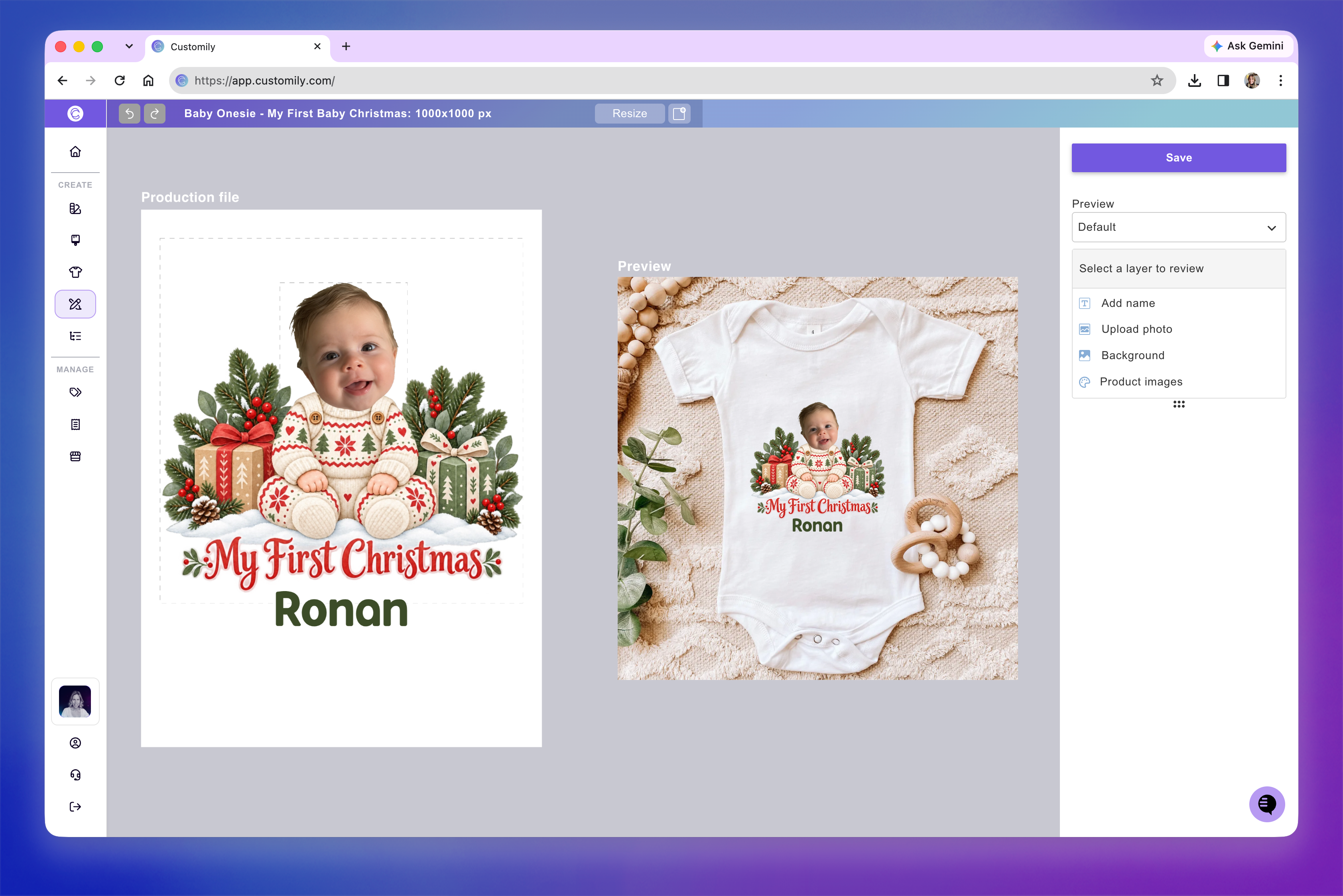Expand the Preview Default dropdown
This screenshot has height=896, width=1343.
pos(1178,228)
